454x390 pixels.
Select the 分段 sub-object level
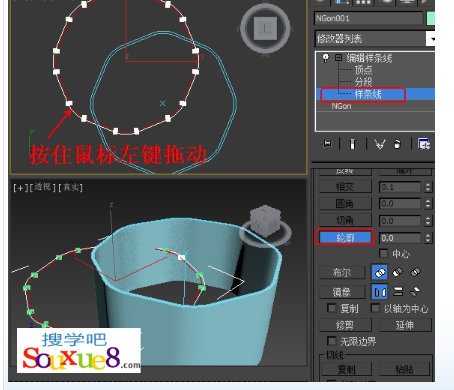[363, 82]
